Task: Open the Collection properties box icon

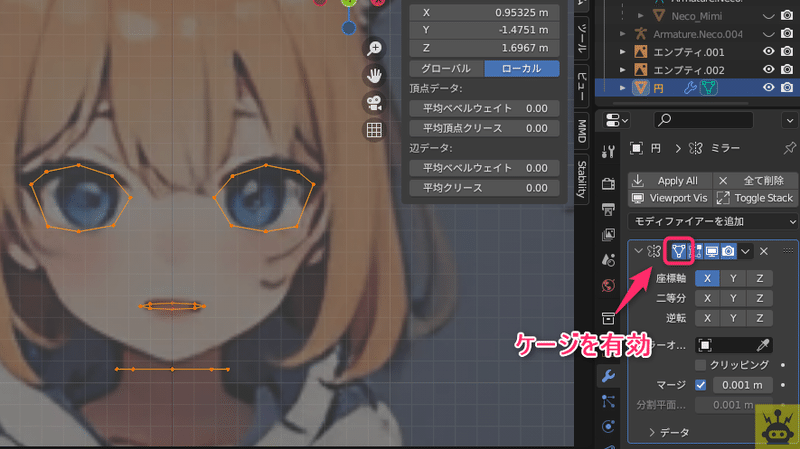Action: click(608, 318)
